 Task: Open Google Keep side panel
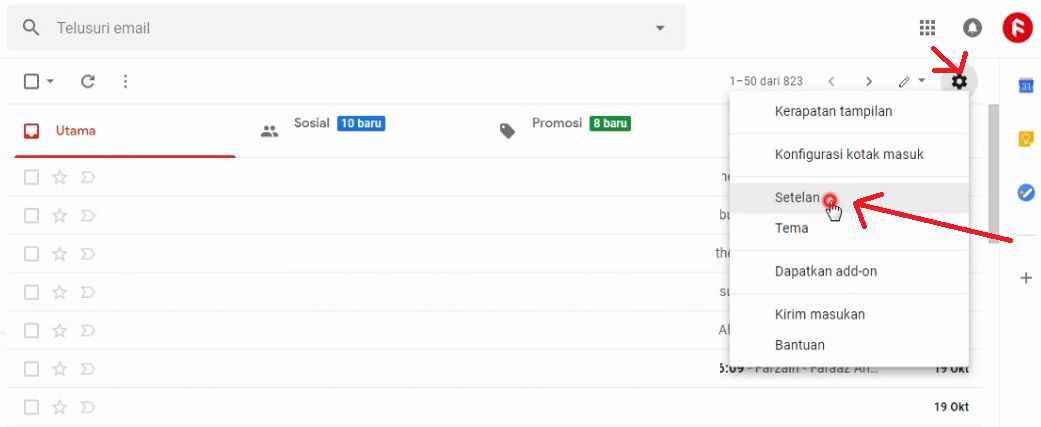pos(1025,139)
